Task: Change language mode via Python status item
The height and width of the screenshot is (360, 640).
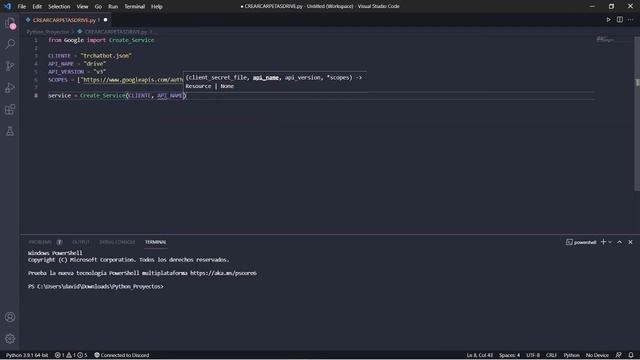Action: 571,355
